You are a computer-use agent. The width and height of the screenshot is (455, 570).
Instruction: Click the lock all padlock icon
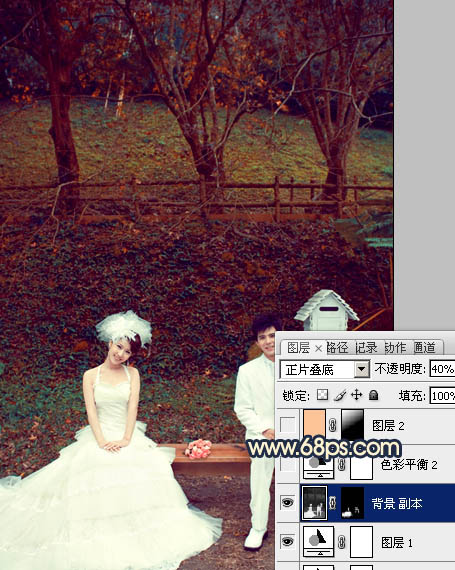click(373, 395)
